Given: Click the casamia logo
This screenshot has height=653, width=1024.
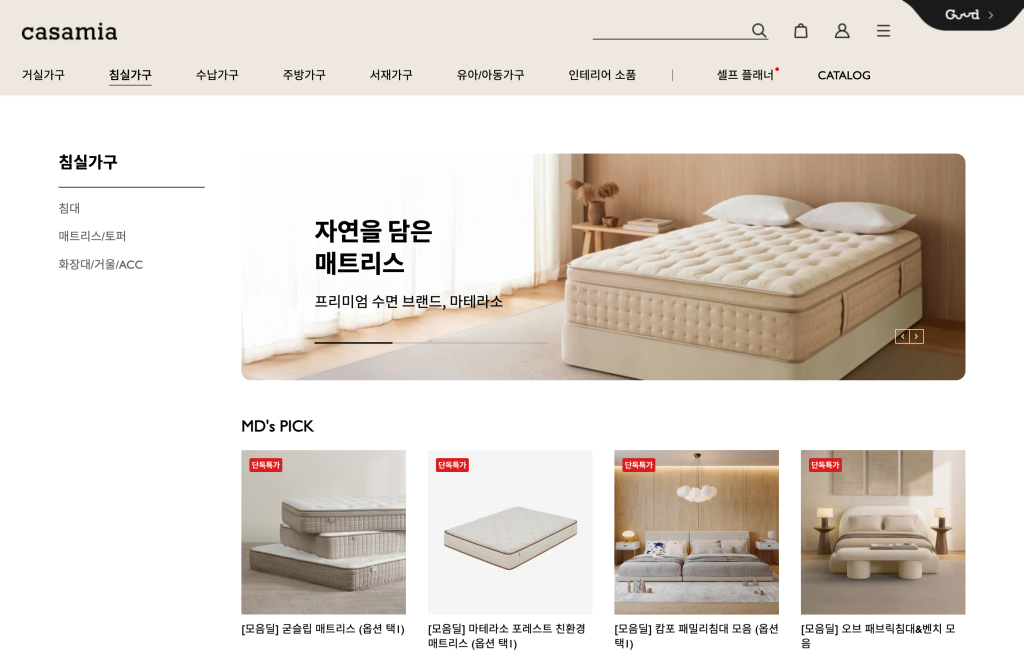Looking at the screenshot, I should click(69, 32).
